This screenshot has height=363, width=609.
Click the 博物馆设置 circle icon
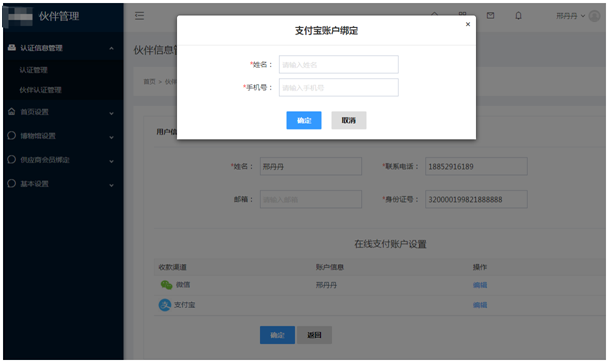12,135
